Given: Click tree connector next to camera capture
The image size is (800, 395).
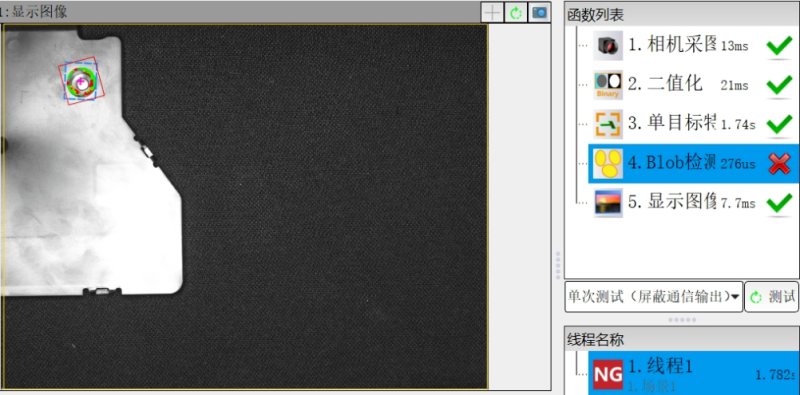Looking at the screenshot, I should click(x=583, y=45).
